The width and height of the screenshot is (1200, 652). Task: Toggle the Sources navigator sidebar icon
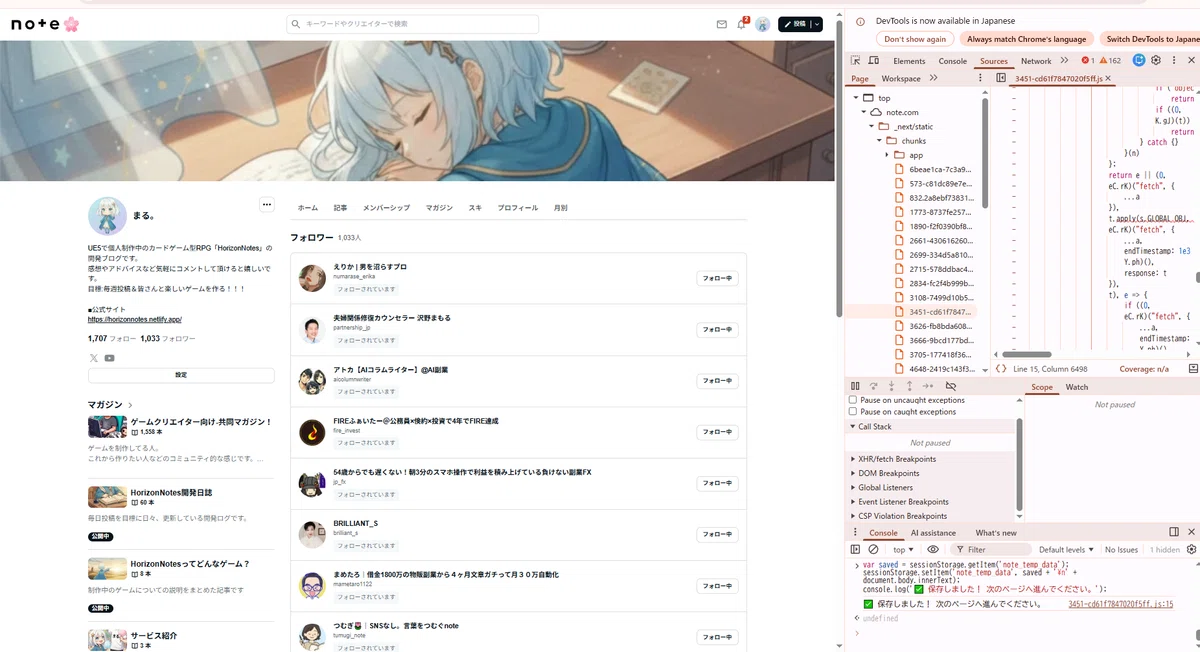click(1000, 78)
